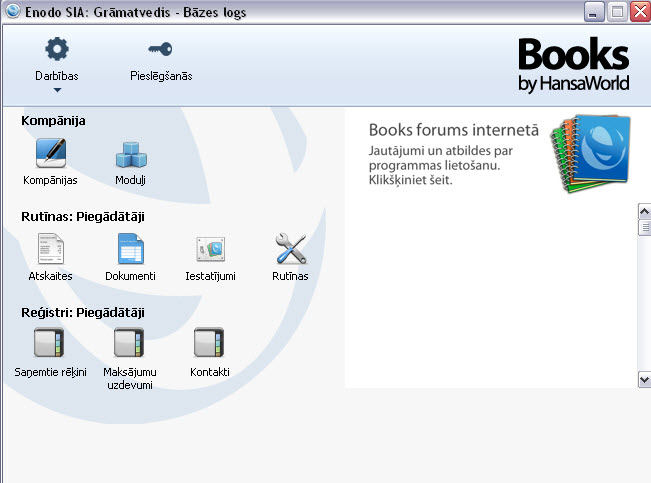
Task: Open the Kontakti register icon
Action: tap(209, 343)
